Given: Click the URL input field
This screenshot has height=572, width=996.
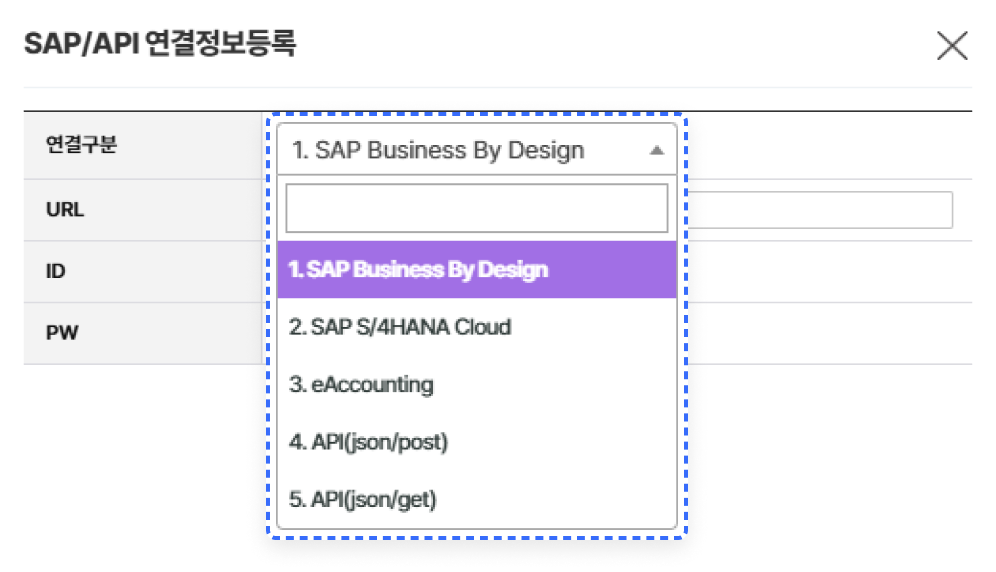Looking at the screenshot, I should pyautogui.click(x=819, y=210).
